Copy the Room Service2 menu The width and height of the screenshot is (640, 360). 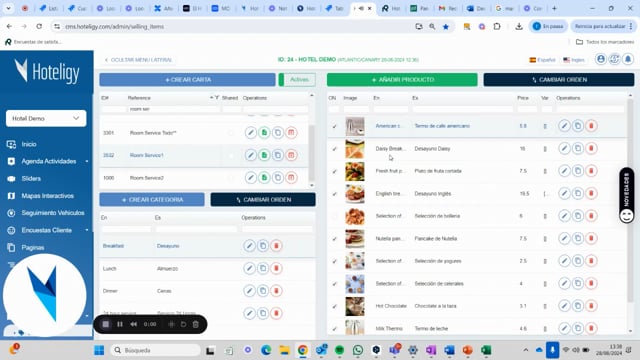point(278,178)
